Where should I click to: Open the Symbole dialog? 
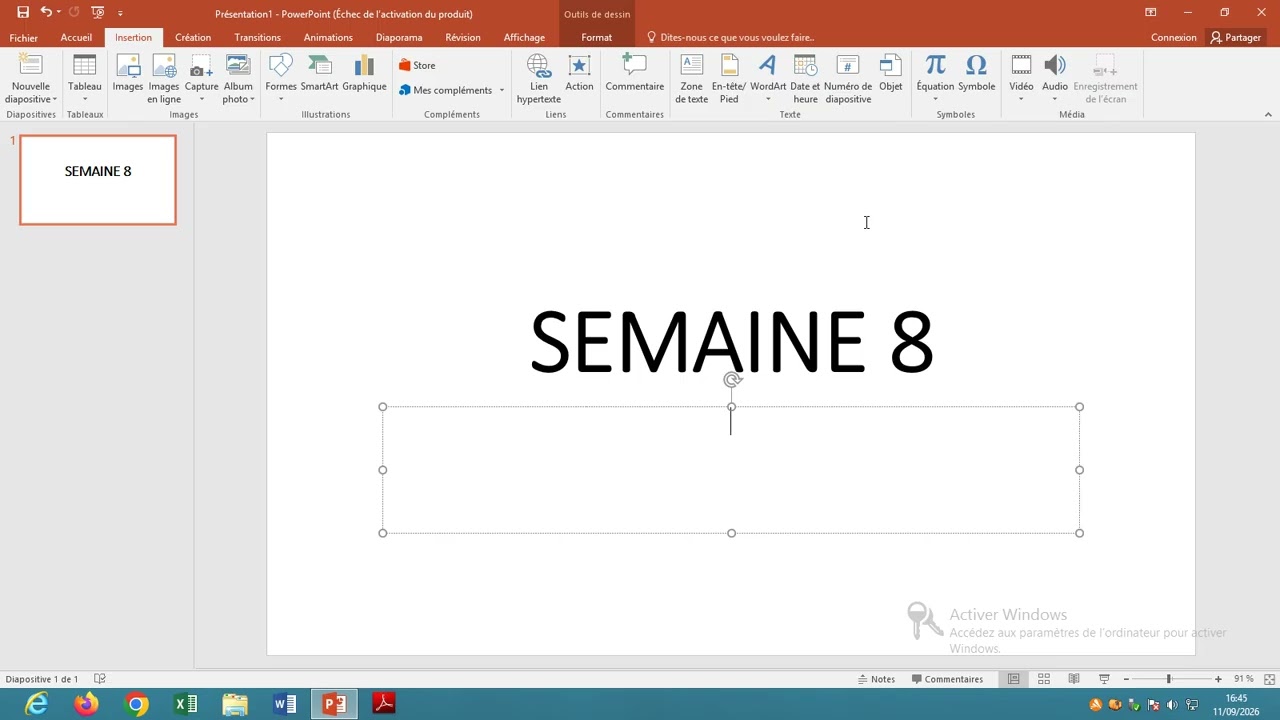[976, 73]
